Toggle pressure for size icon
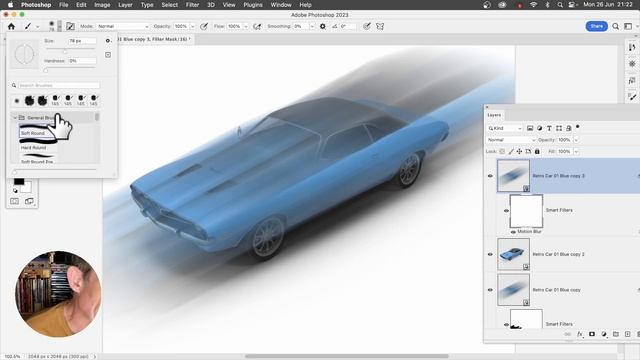 (367, 27)
